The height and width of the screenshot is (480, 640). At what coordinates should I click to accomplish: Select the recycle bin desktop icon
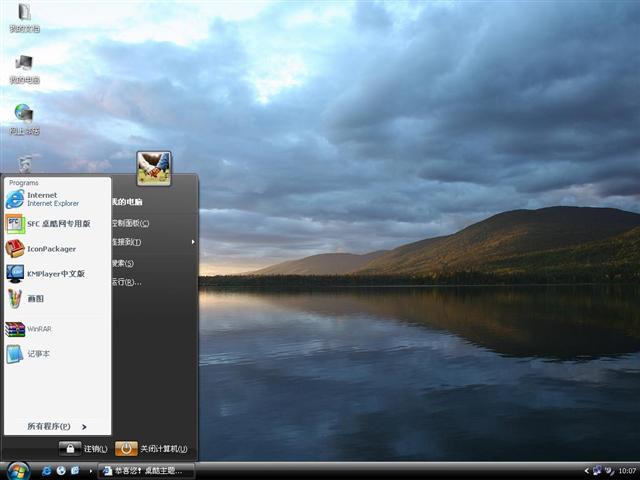(x=25, y=164)
